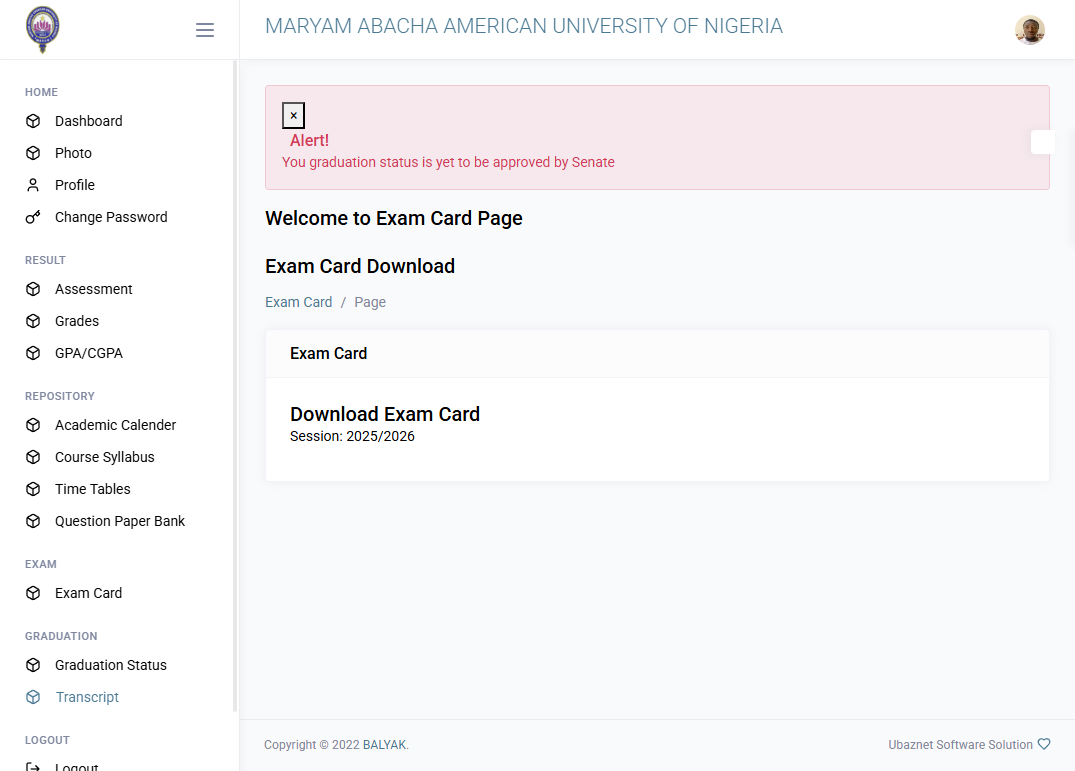Click the Change Password key icon
The image size is (1075, 771).
(33, 217)
